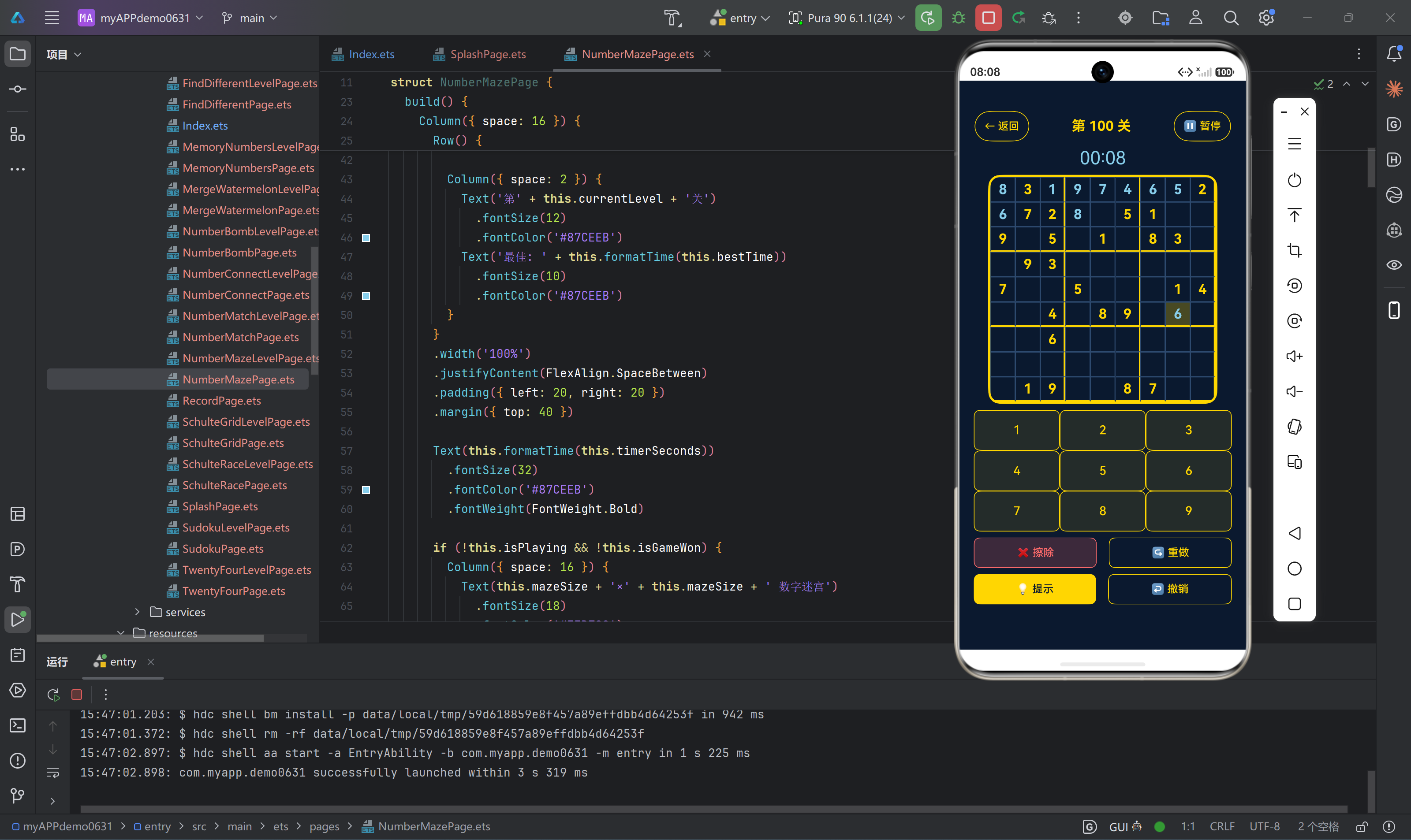This screenshot has height=840, width=1411.
Task: Toggle soft-wrap in Run console
Action: coord(52,773)
